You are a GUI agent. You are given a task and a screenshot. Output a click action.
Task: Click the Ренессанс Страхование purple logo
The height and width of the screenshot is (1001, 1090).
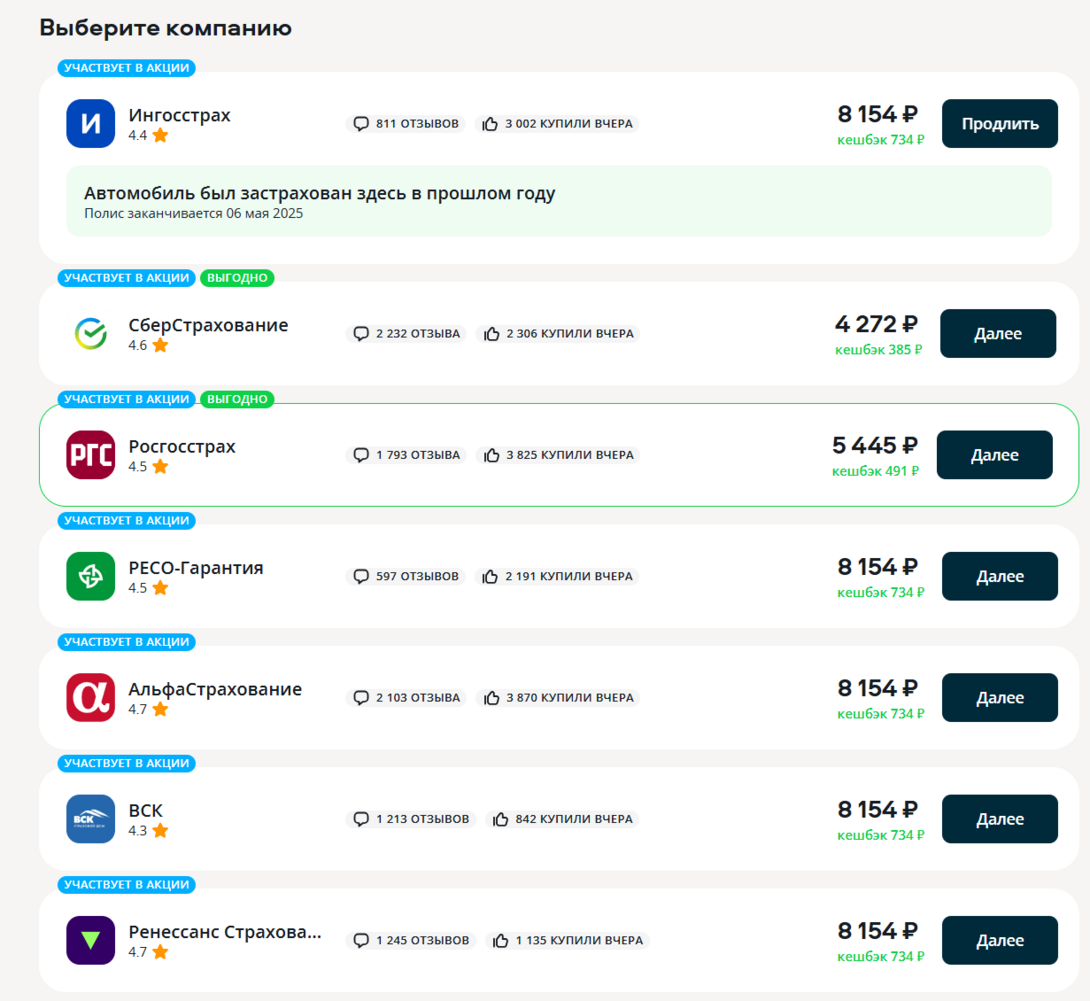pyautogui.click(x=91, y=940)
